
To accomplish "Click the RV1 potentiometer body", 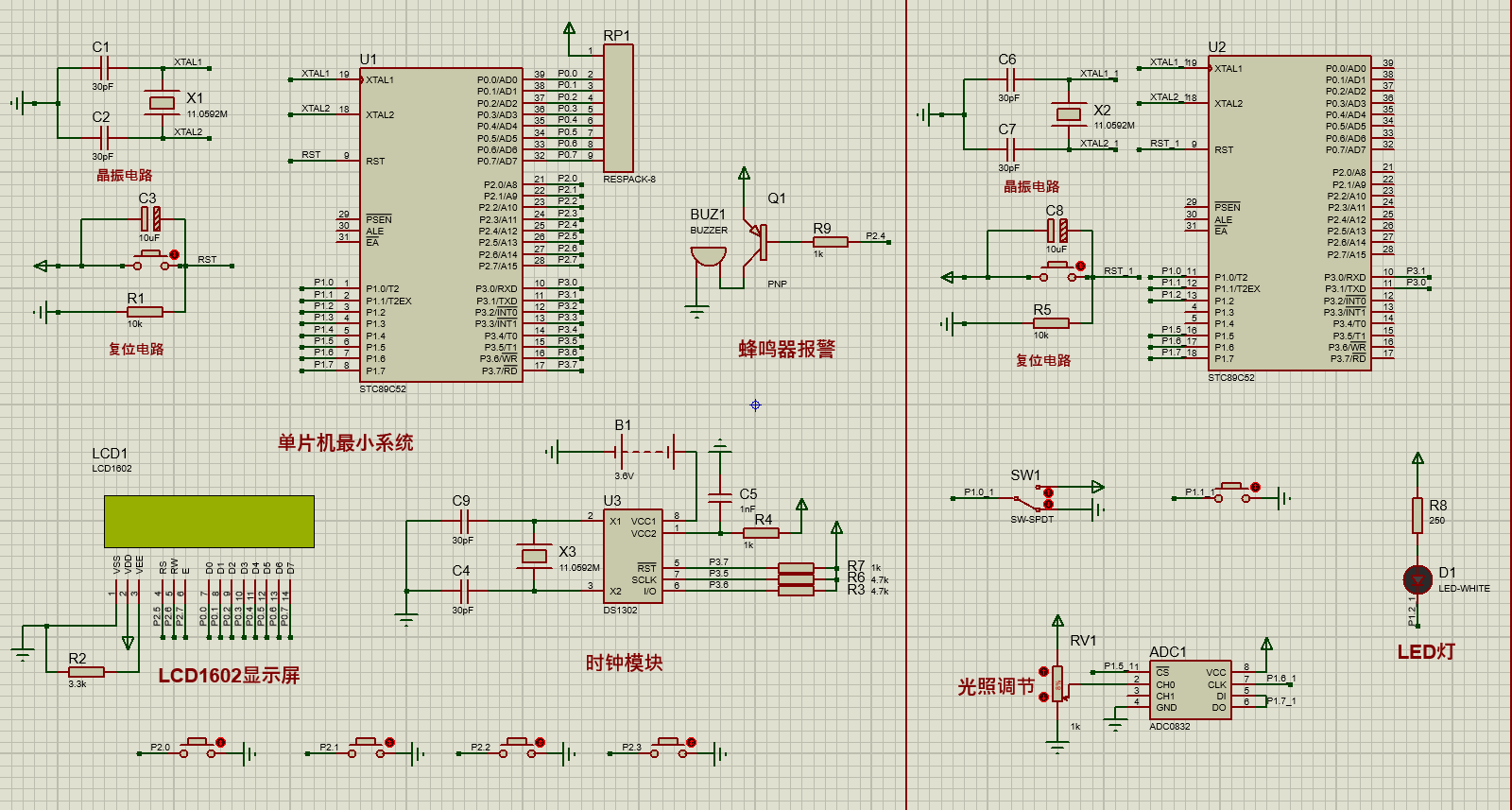I will [1057, 684].
